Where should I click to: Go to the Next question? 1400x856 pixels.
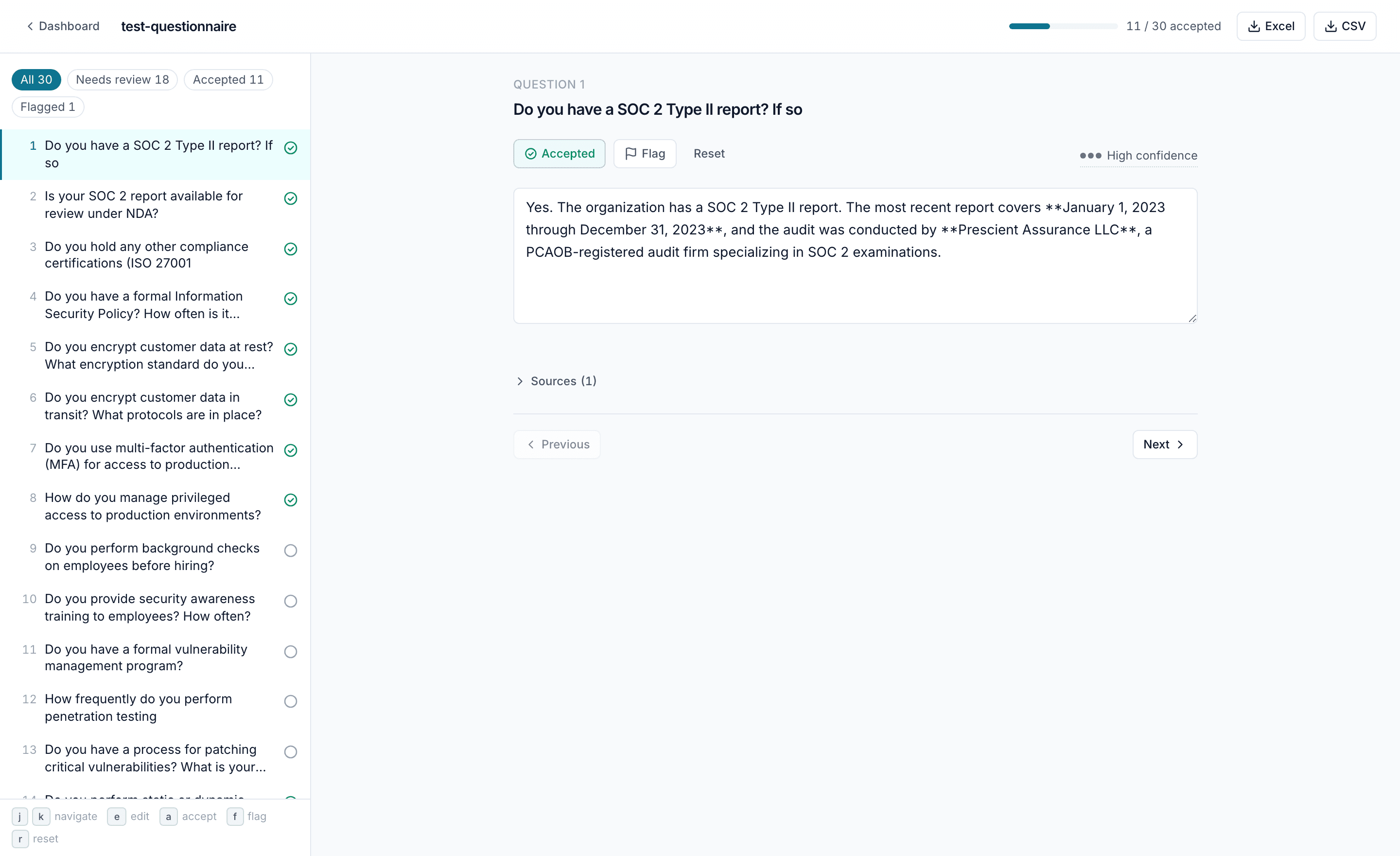tap(1164, 445)
